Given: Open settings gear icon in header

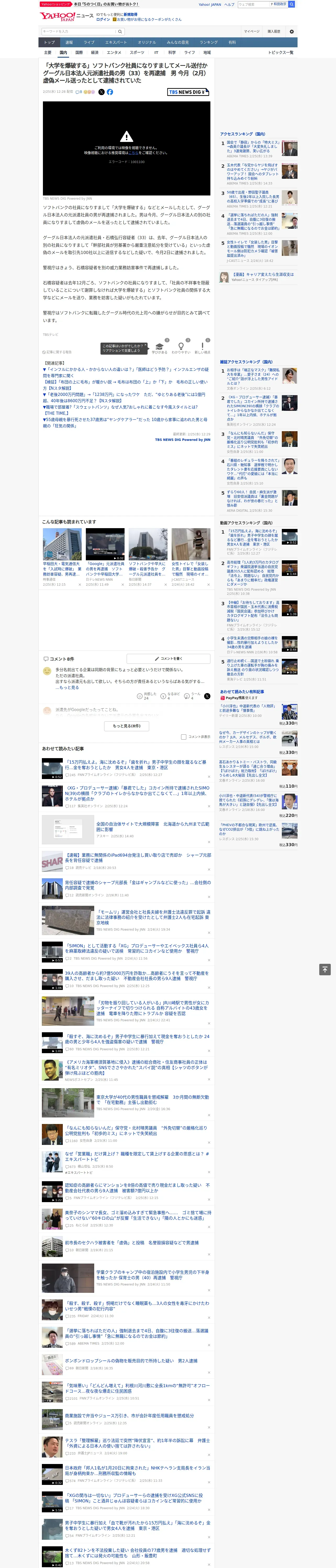Looking at the screenshot, I should [x=292, y=32].
